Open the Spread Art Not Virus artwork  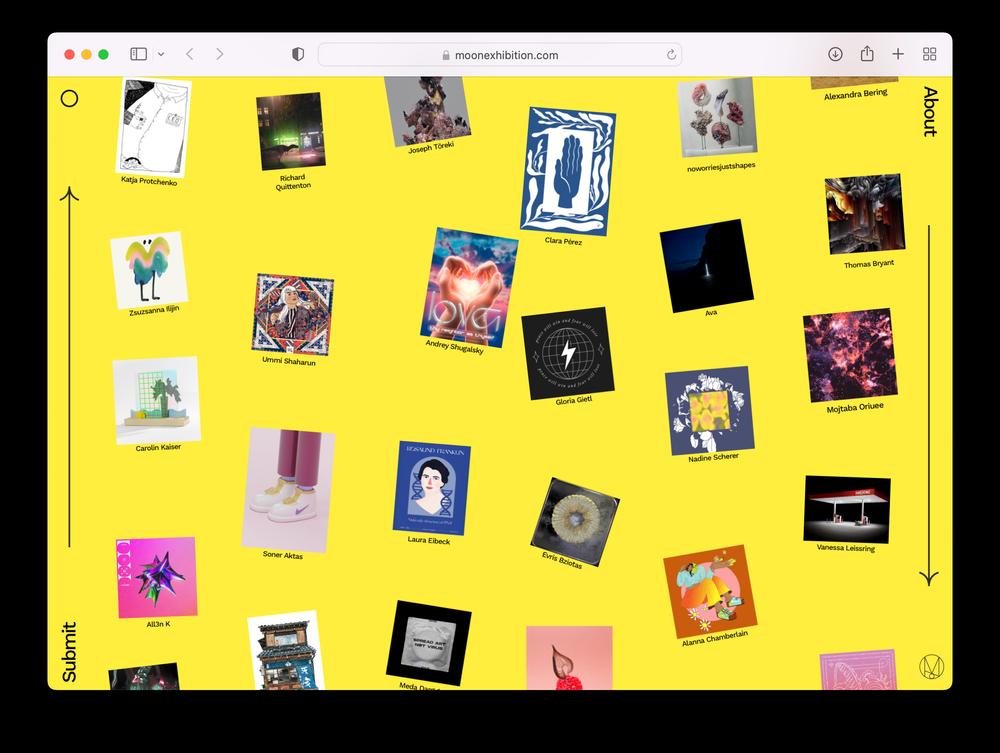429,643
